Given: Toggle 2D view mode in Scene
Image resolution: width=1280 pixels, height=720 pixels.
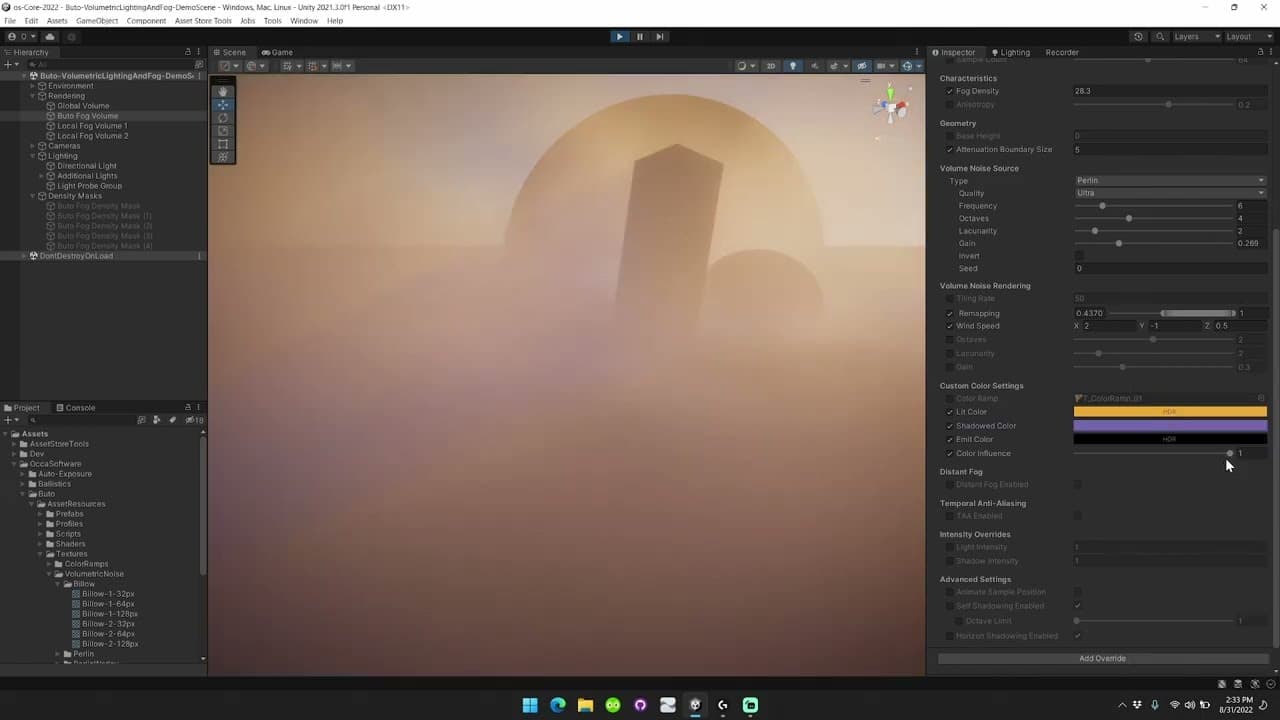Looking at the screenshot, I should point(770,66).
